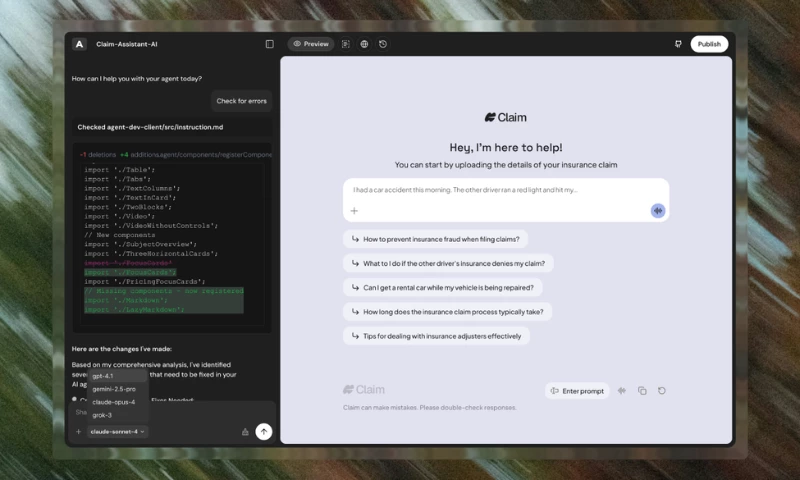This screenshot has height=480, width=800.
Task: Open the version history clock icon
Action: [383, 44]
